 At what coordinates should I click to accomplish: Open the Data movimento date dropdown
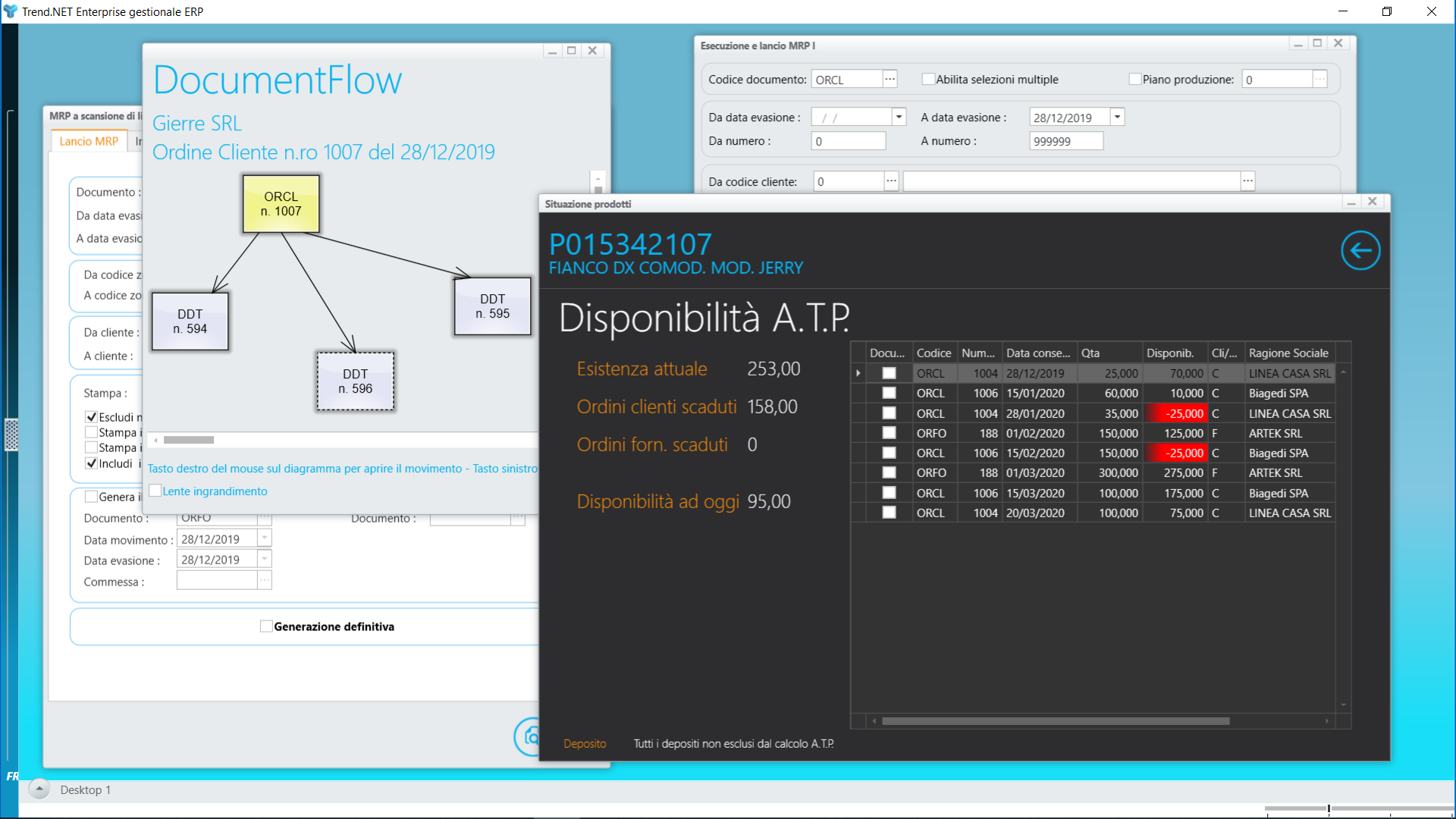[x=265, y=538]
